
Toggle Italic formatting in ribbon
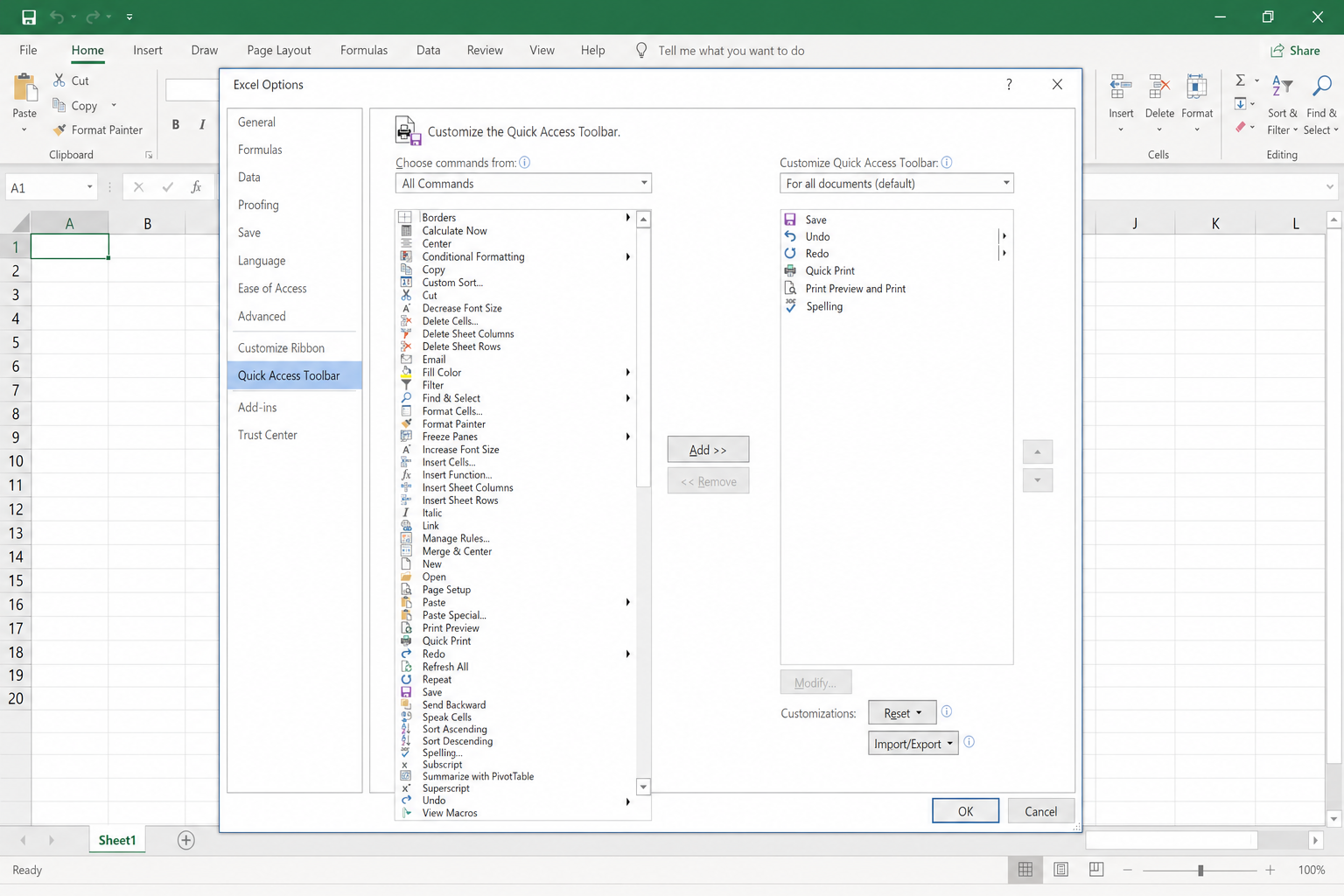pyautogui.click(x=202, y=124)
